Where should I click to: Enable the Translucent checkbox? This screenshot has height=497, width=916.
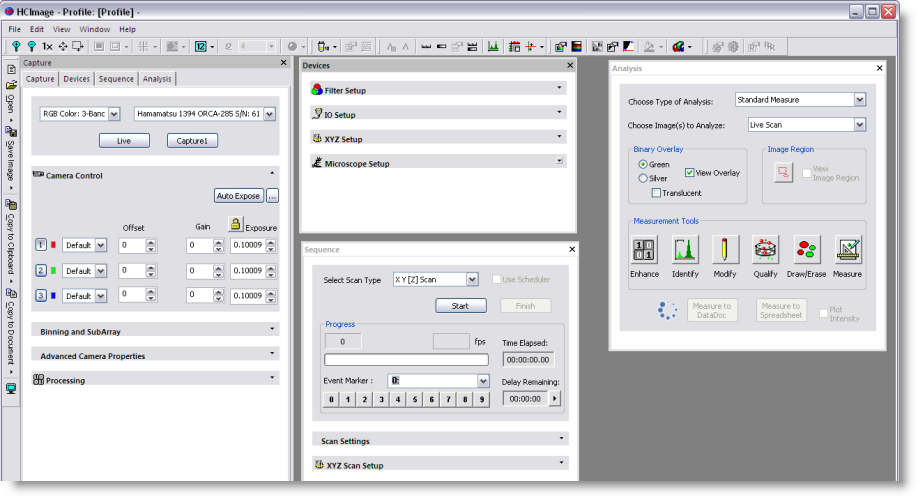(x=656, y=192)
